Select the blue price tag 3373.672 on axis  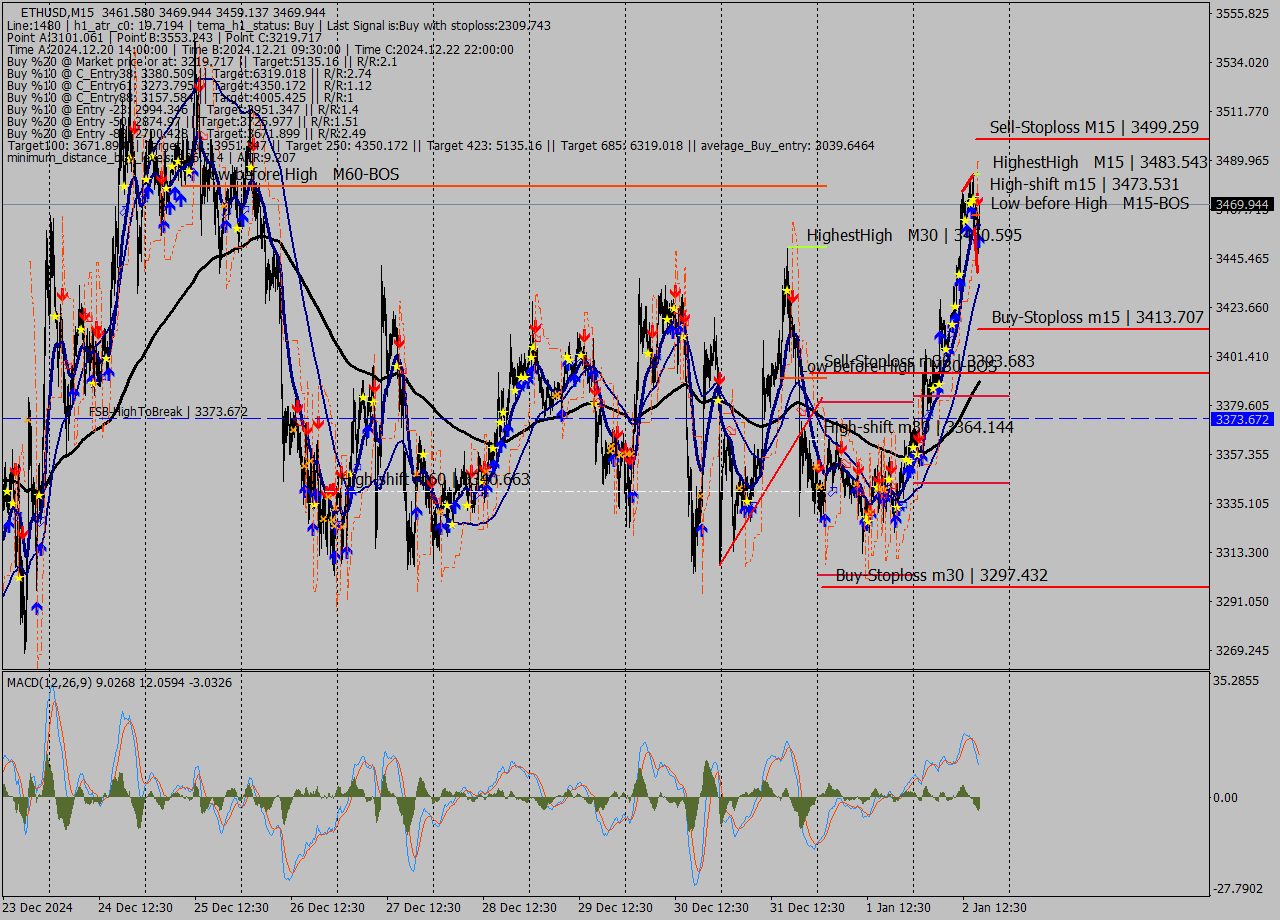[1242, 419]
